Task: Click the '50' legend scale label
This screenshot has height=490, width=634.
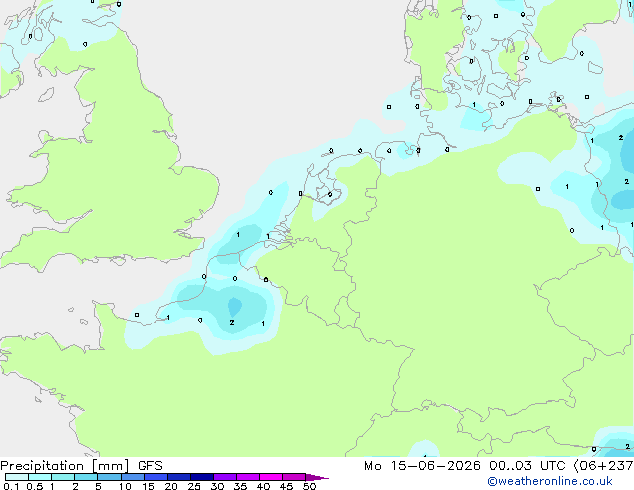Action: coord(309,486)
